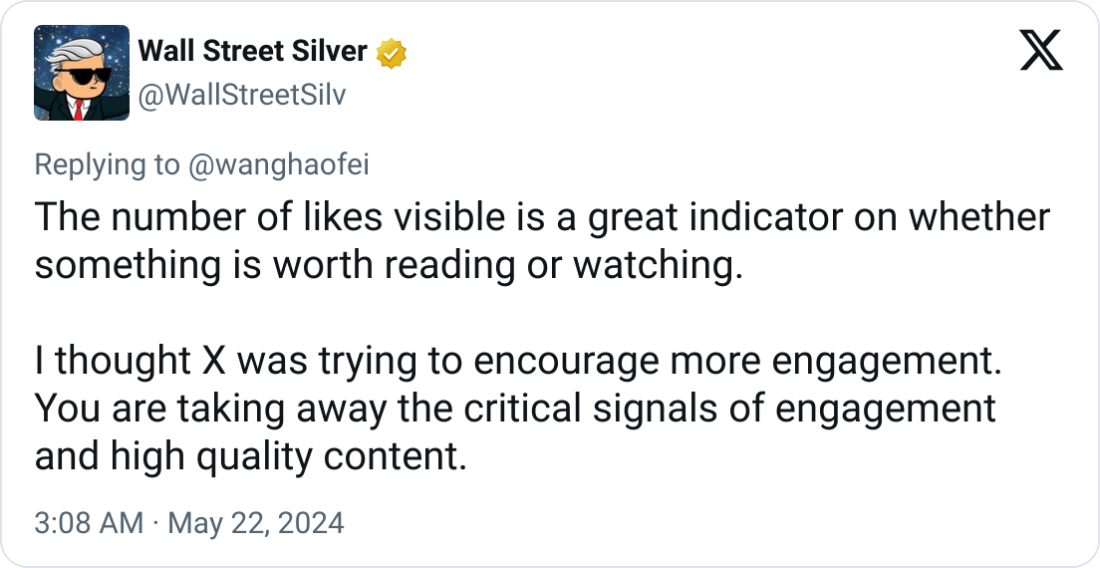
Task: Open Wall Street Silver's profile avatar
Action: tap(81, 73)
